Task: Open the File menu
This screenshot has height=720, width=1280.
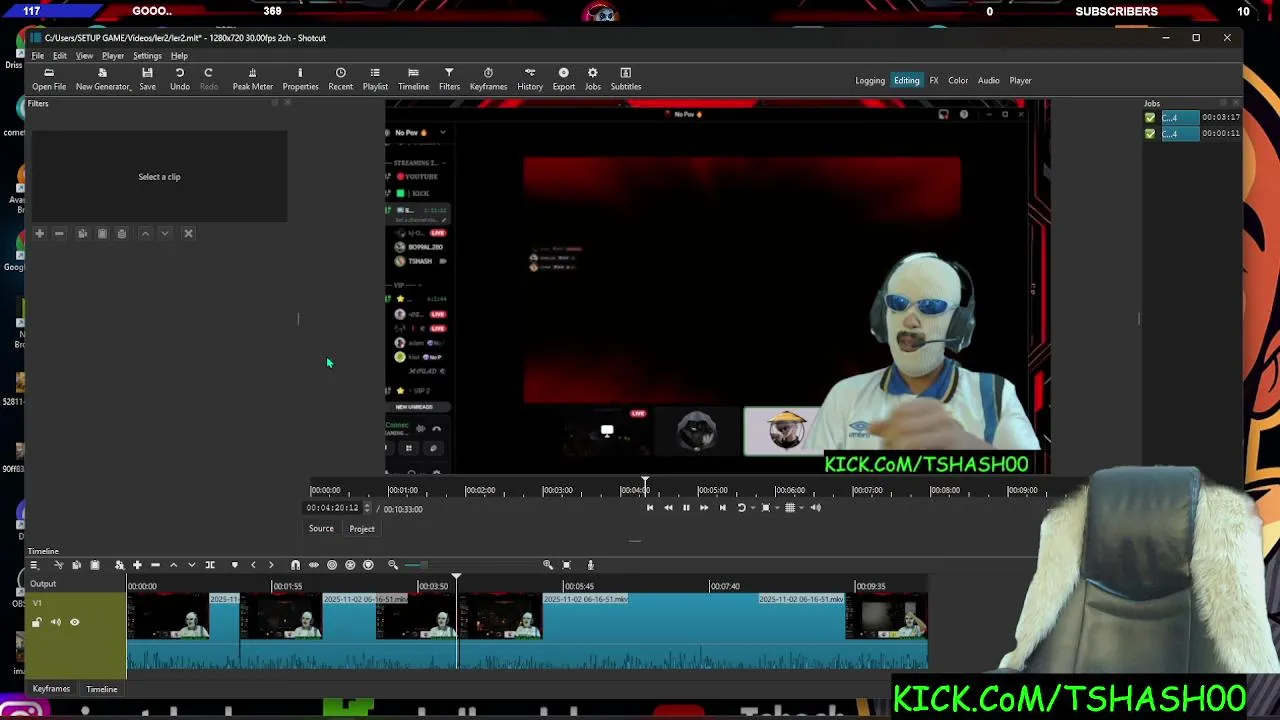Action: point(38,56)
